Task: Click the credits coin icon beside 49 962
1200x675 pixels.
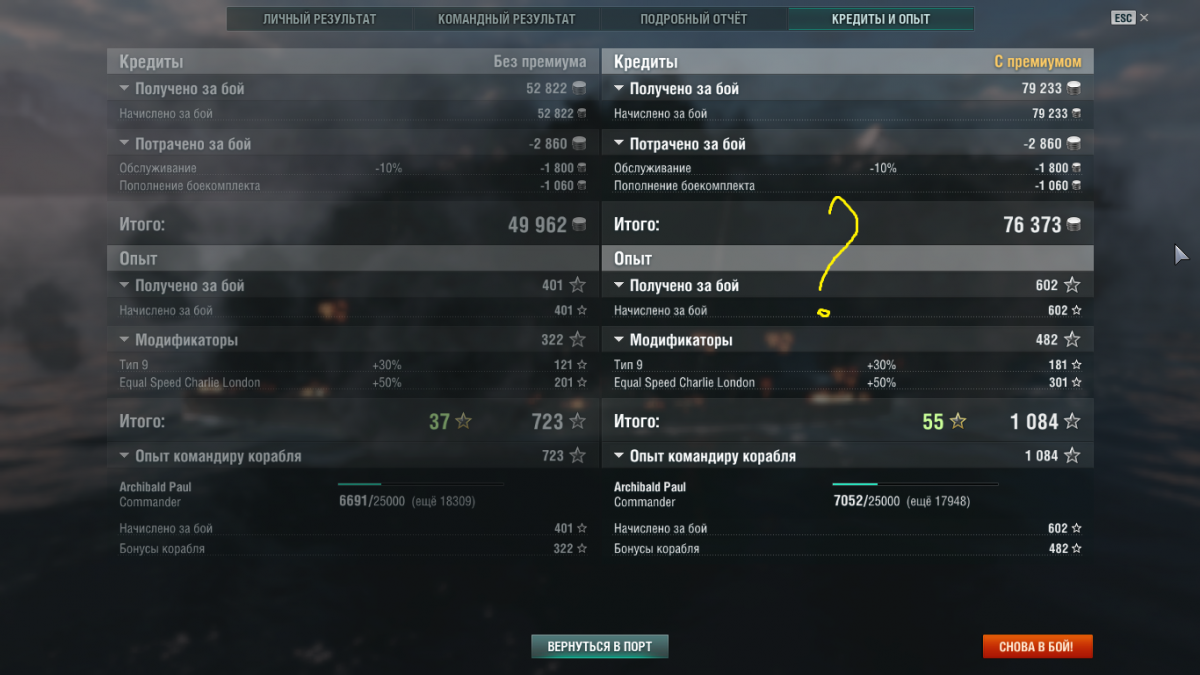Action: pyautogui.click(x=579, y=225)
